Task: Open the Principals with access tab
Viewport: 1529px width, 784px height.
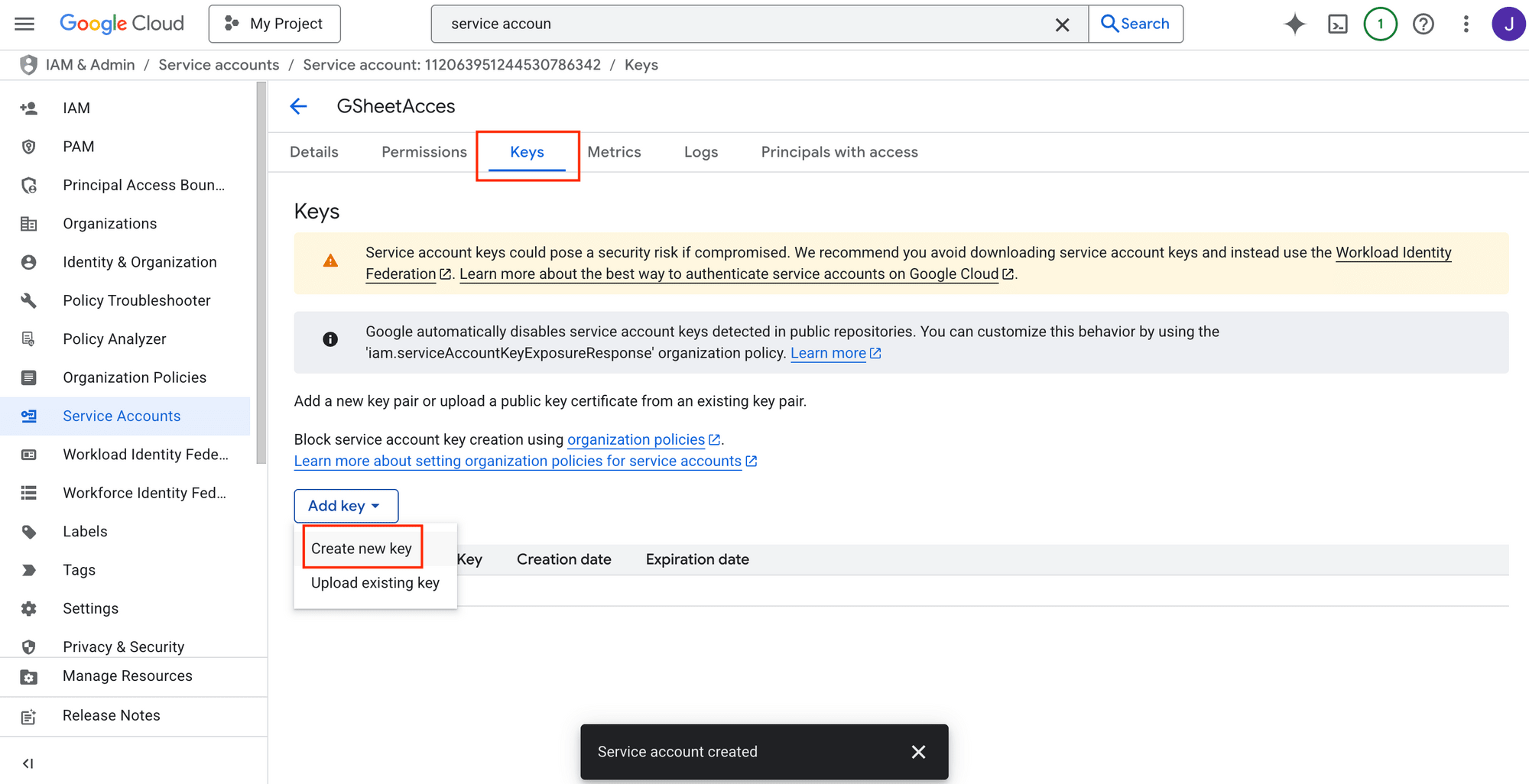Action: (839, 152)
